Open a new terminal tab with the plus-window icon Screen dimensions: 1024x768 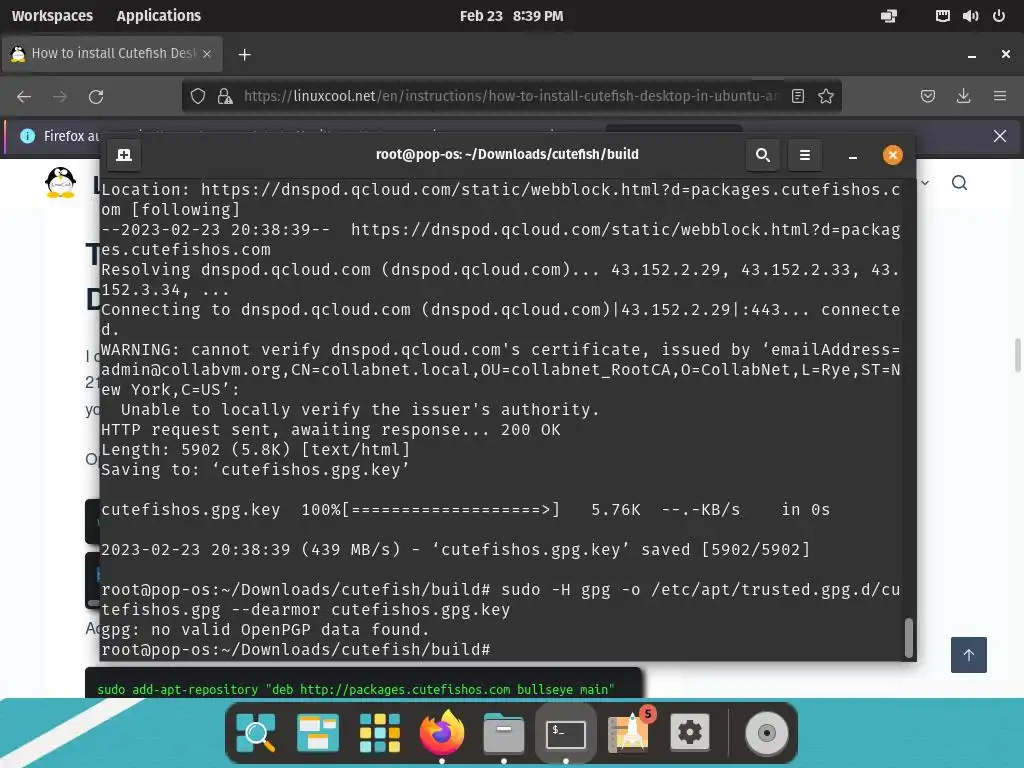(123, 155)
